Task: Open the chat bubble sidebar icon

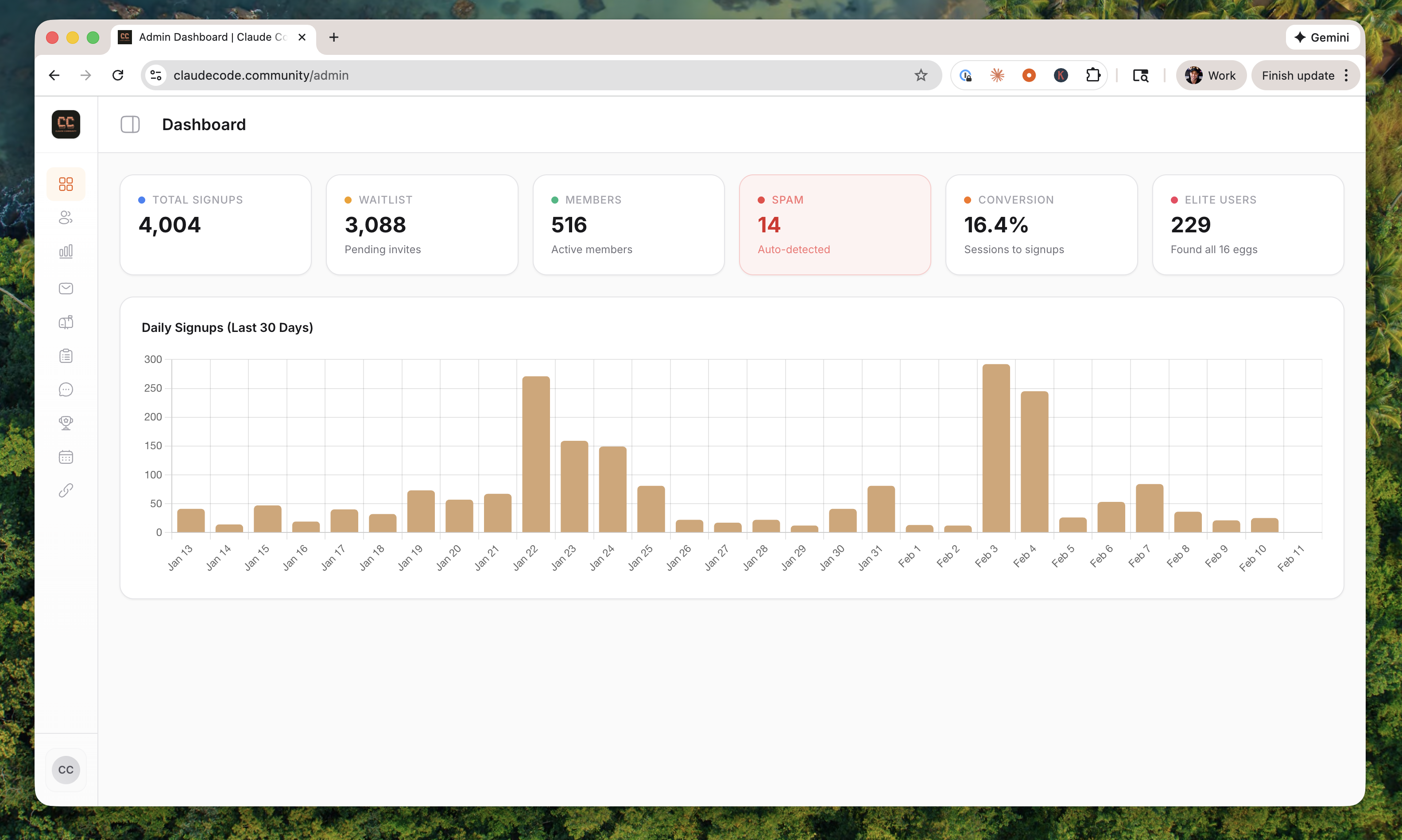Action: [66, 389]
